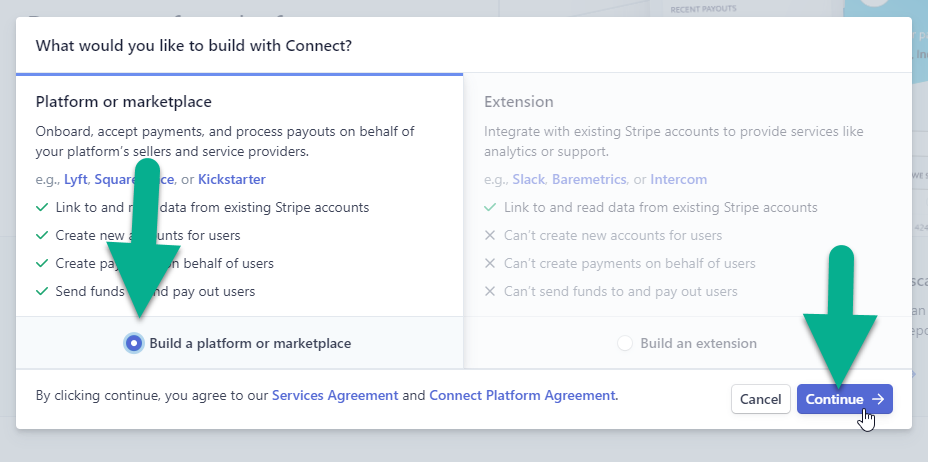Click checkmark beside Create new accounts for users

(x=41, y=235)
